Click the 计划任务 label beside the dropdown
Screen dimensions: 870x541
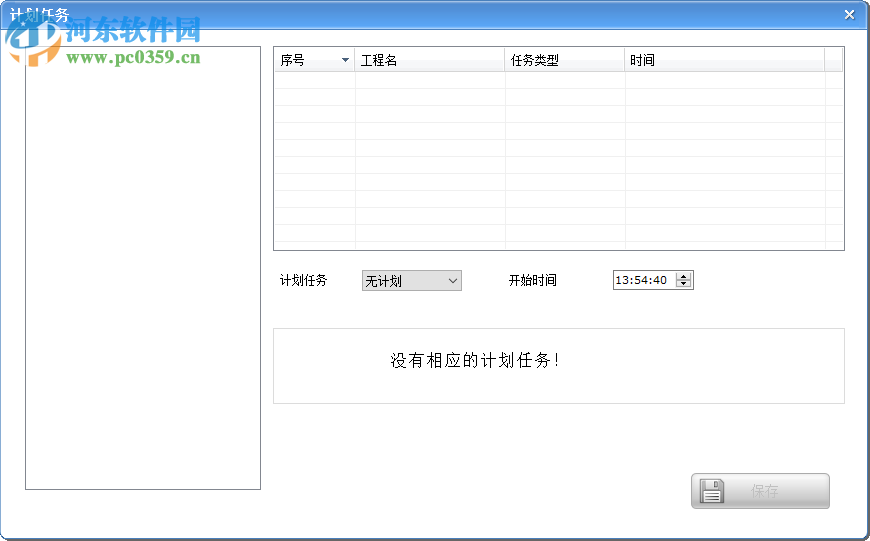(x=304, y=280)
